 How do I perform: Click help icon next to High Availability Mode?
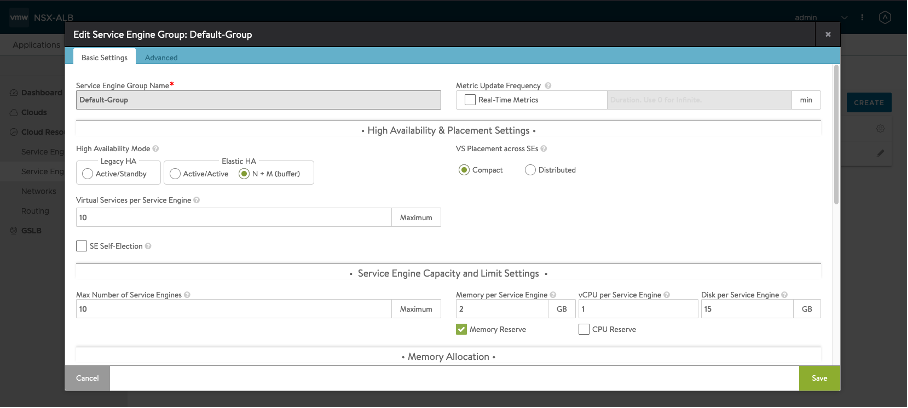coord(157,148)
